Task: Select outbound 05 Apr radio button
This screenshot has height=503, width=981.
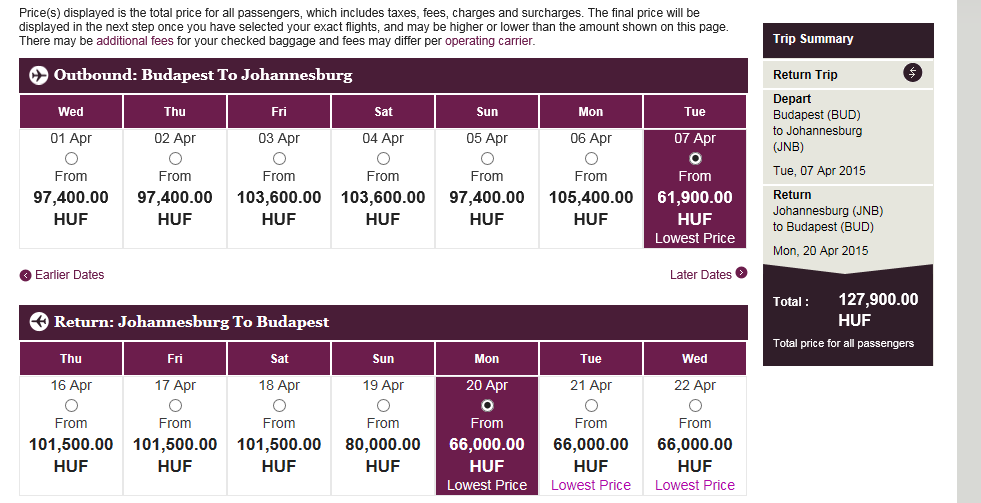Action: click(487, 158)
